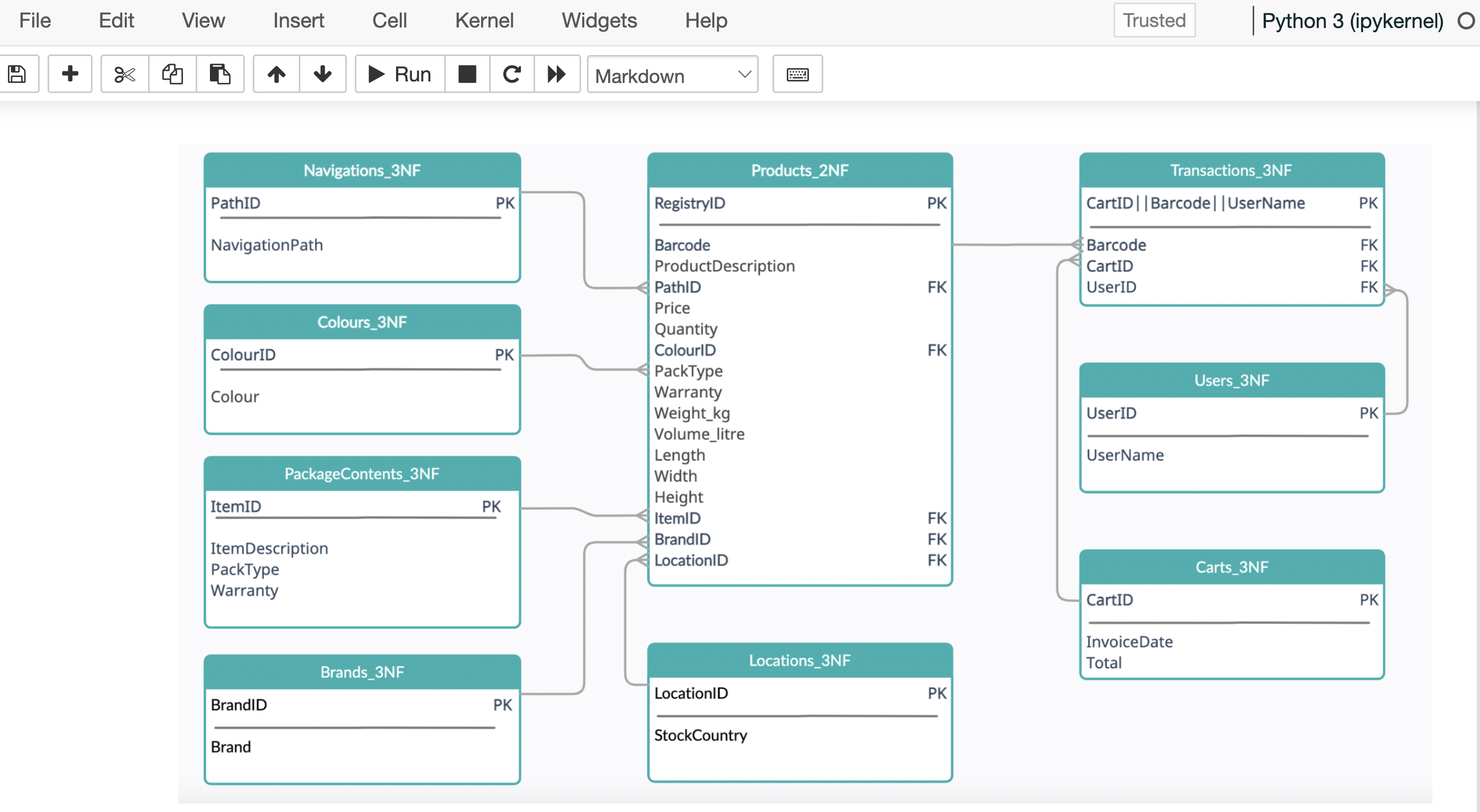This screenshot has width=1480, height=812.
Task: Move selected cell down arrow
Action: [323, 74]
